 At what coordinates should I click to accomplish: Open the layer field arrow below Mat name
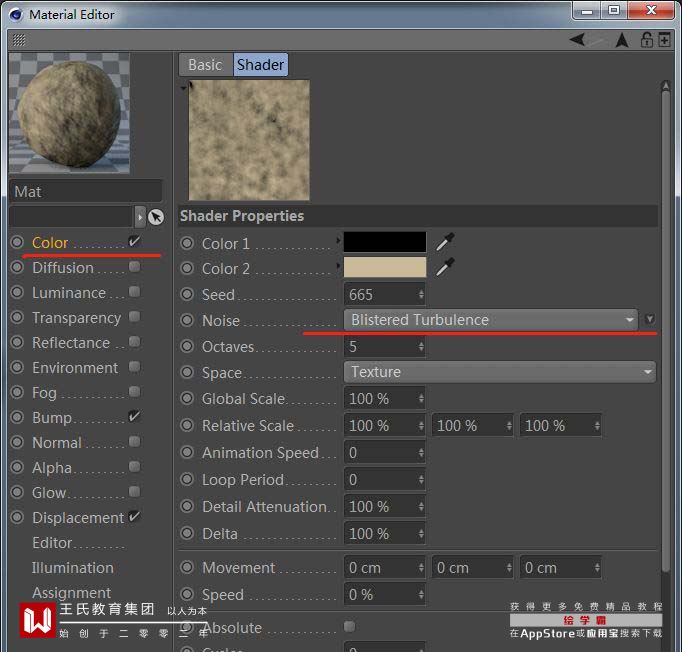point(140,217)
